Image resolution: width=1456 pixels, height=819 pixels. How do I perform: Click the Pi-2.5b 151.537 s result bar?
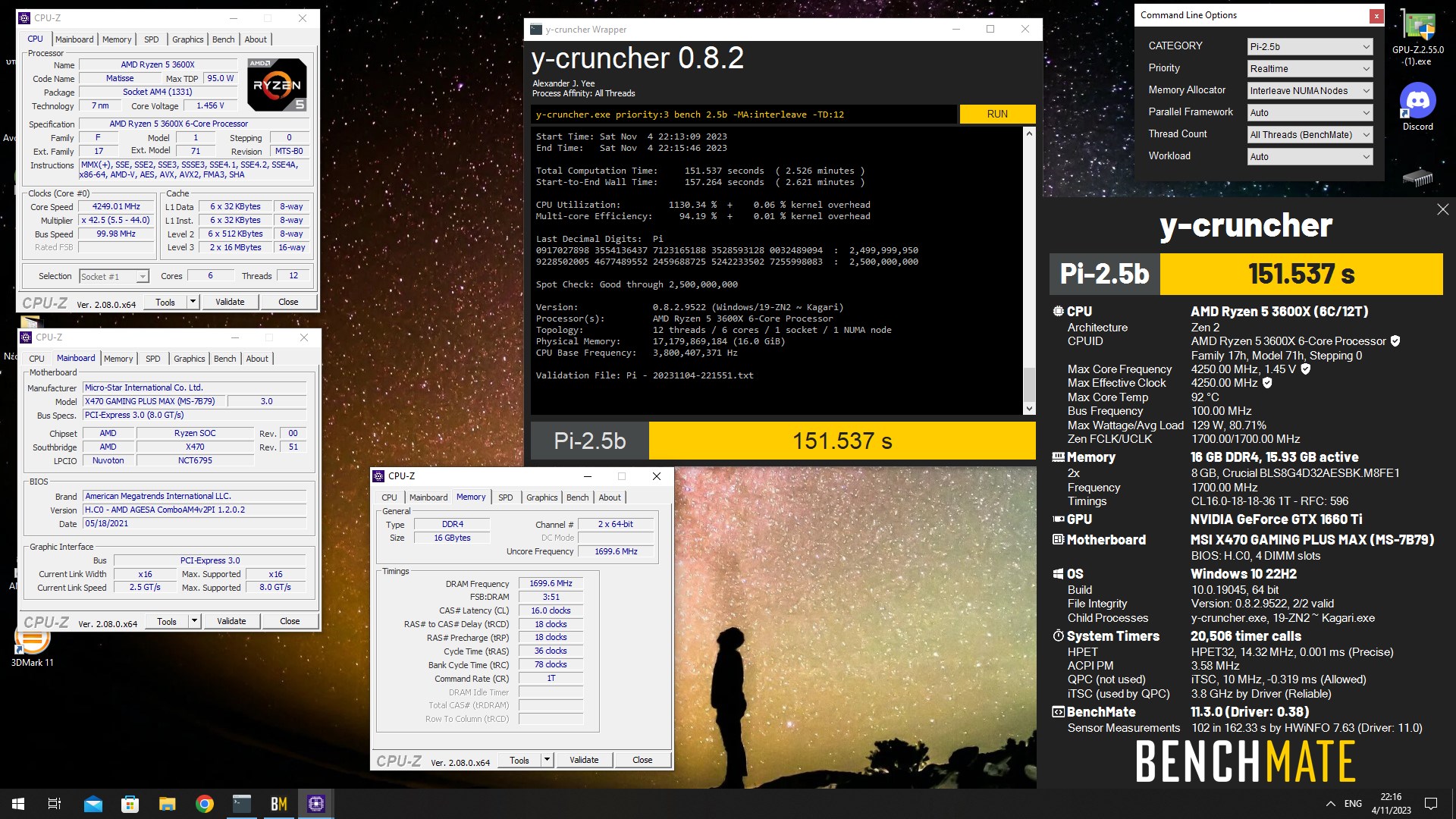tap(783, 441)
